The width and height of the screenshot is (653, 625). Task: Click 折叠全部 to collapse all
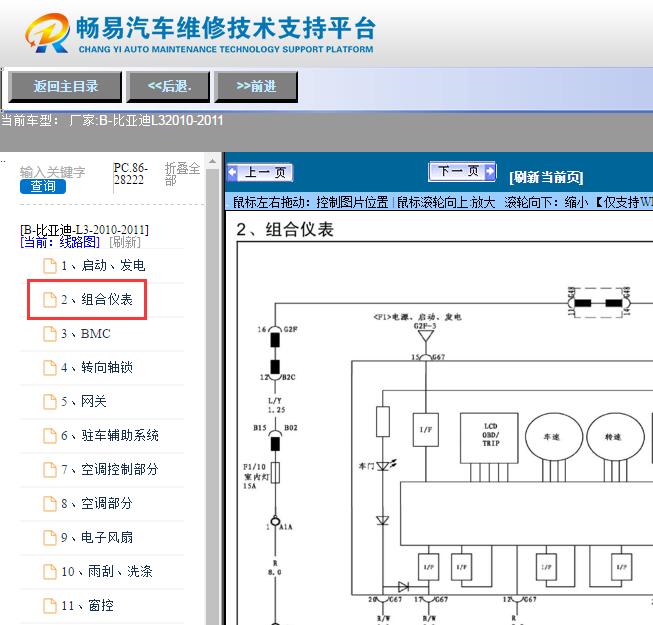pos(182,174)
